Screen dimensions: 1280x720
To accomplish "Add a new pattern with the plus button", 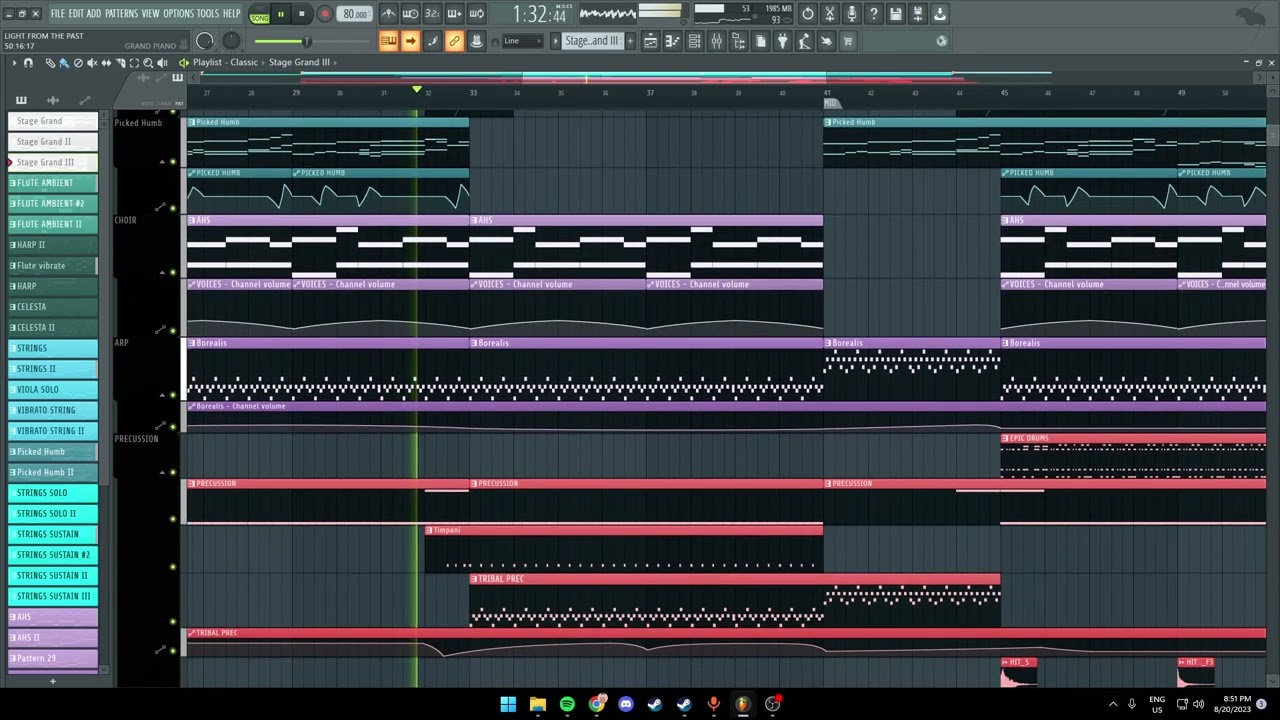I will [x=630, y=41].
